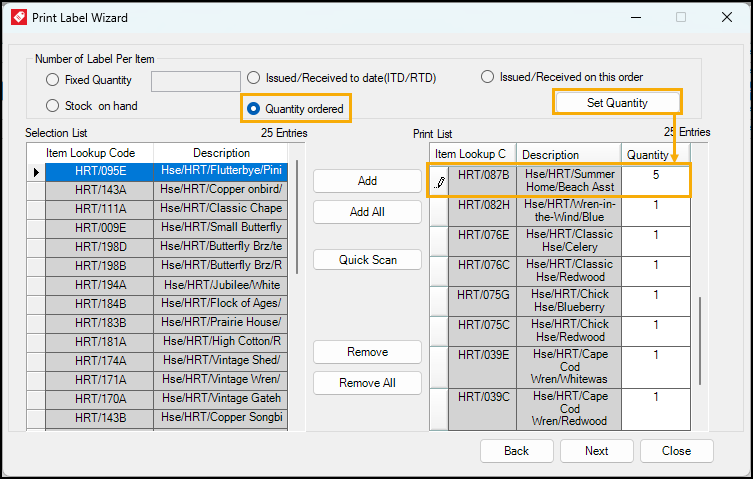753x479 pixels.
Task: Close the Print Label Wizard window
Action: (x=727, y=17)
